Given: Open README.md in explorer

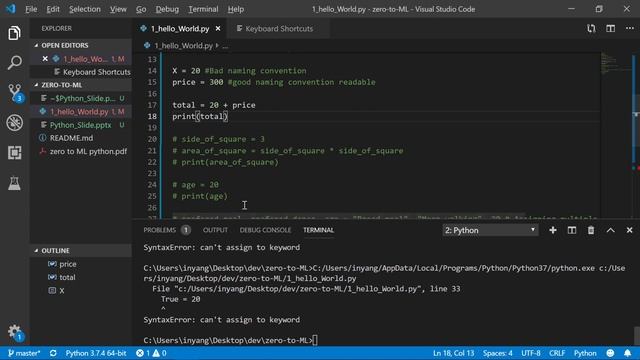Looking at the screenshot, I should [x=82, y=138].
